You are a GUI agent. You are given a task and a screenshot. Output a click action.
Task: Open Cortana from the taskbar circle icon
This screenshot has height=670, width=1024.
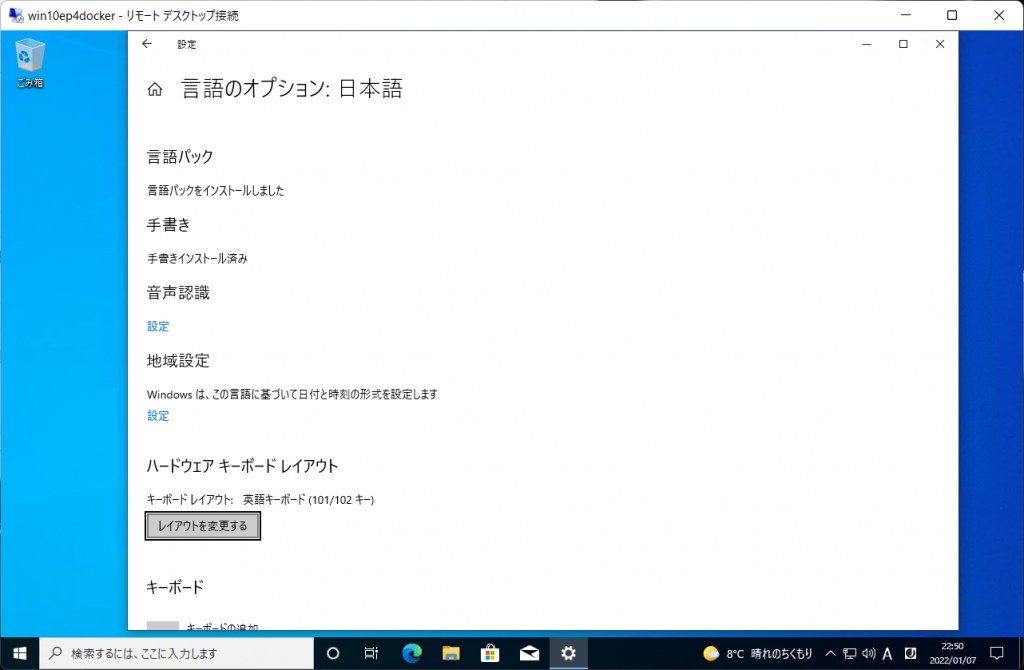point(333,653)
